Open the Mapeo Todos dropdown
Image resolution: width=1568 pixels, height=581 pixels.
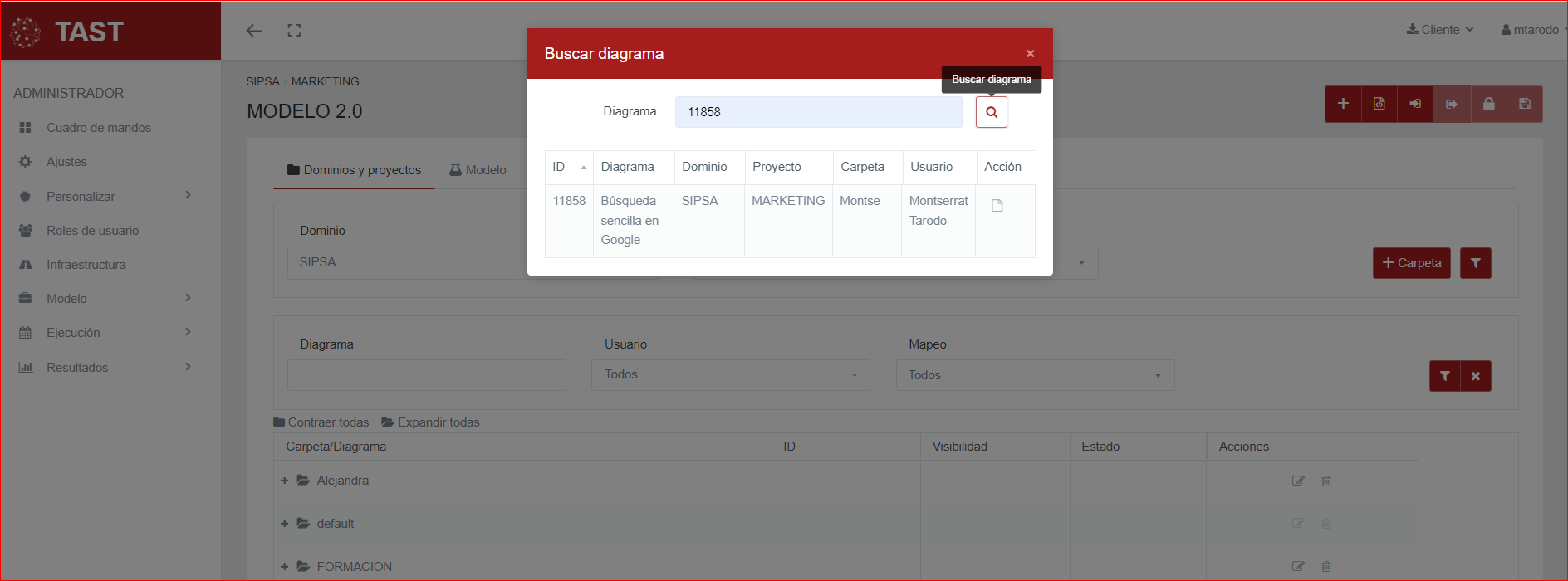(x=1034, y=375)
